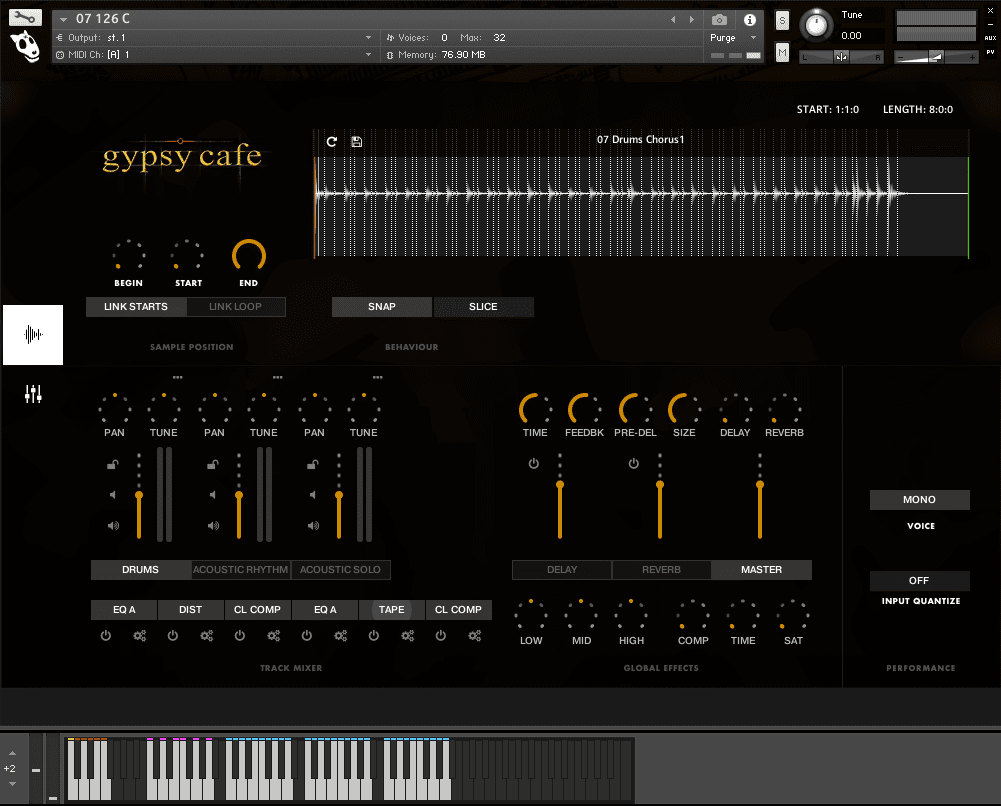The width and height of the screenshot is (1001, 806).
Task: Click the save icon above waveform
Action: pos(356,142)
